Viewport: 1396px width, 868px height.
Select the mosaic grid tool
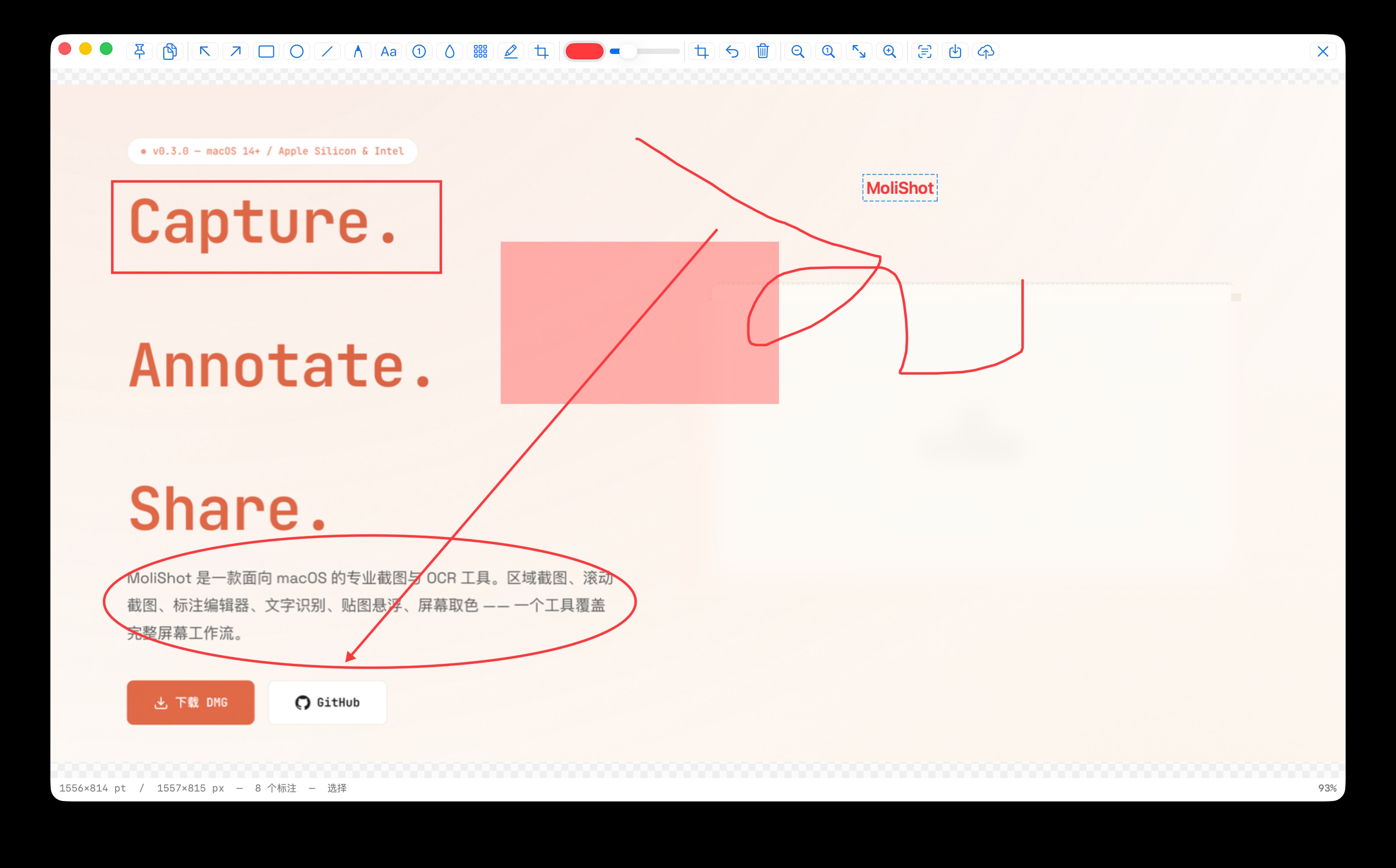coord(480,52)
